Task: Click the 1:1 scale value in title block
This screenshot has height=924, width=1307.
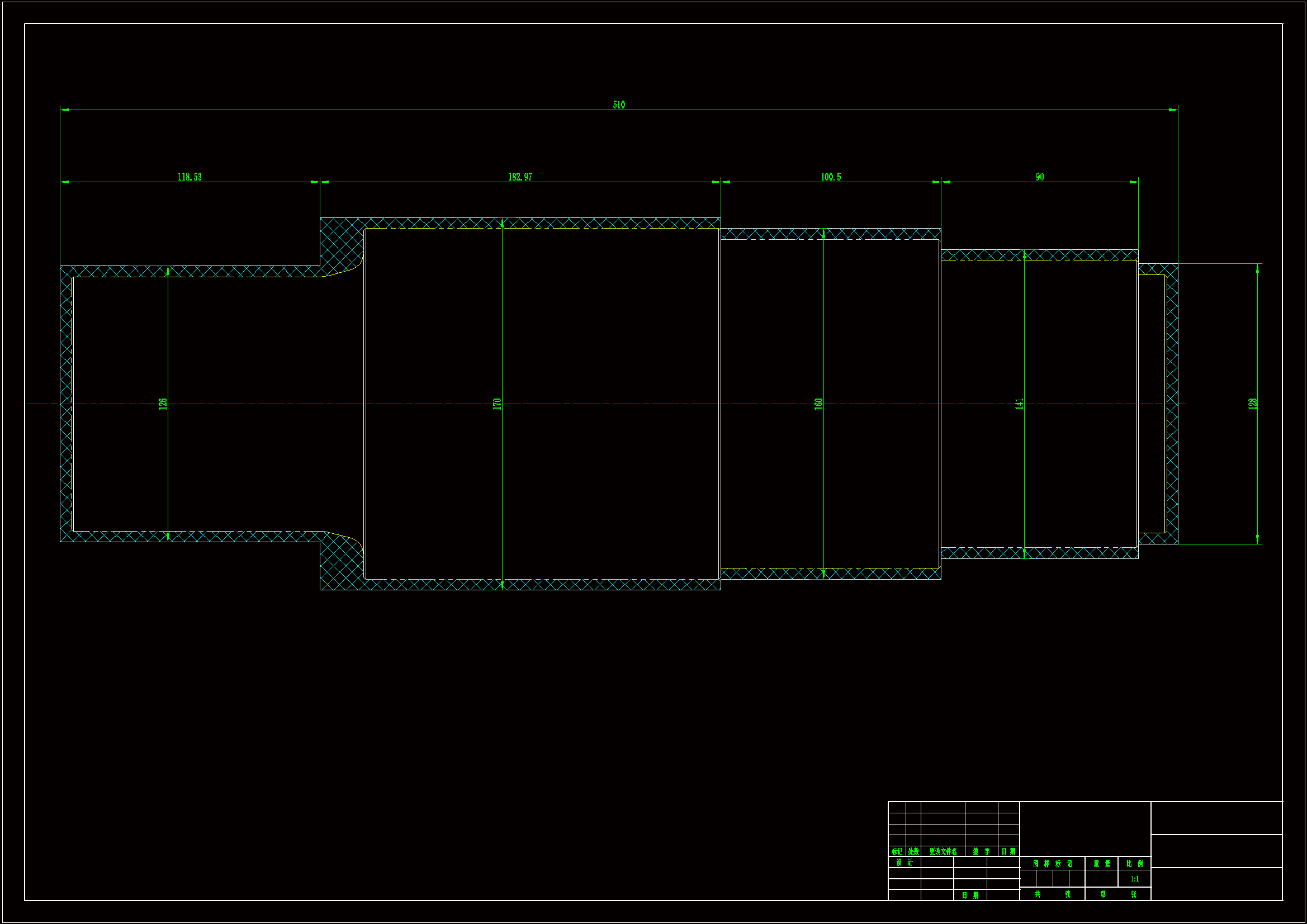Action: tap(1134, 879)
